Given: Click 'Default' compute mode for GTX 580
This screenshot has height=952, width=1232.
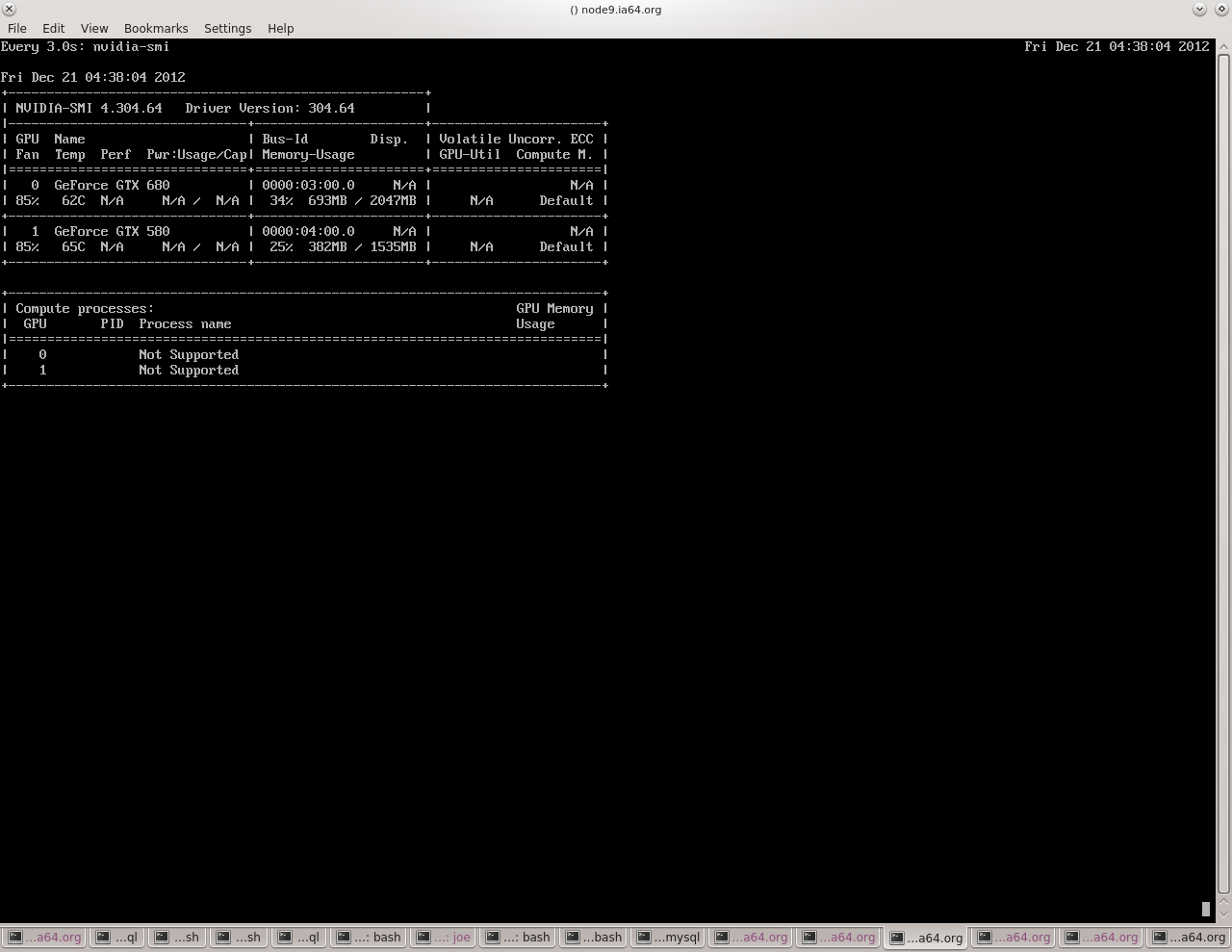Looking at the screenshot, I should 566,246.
